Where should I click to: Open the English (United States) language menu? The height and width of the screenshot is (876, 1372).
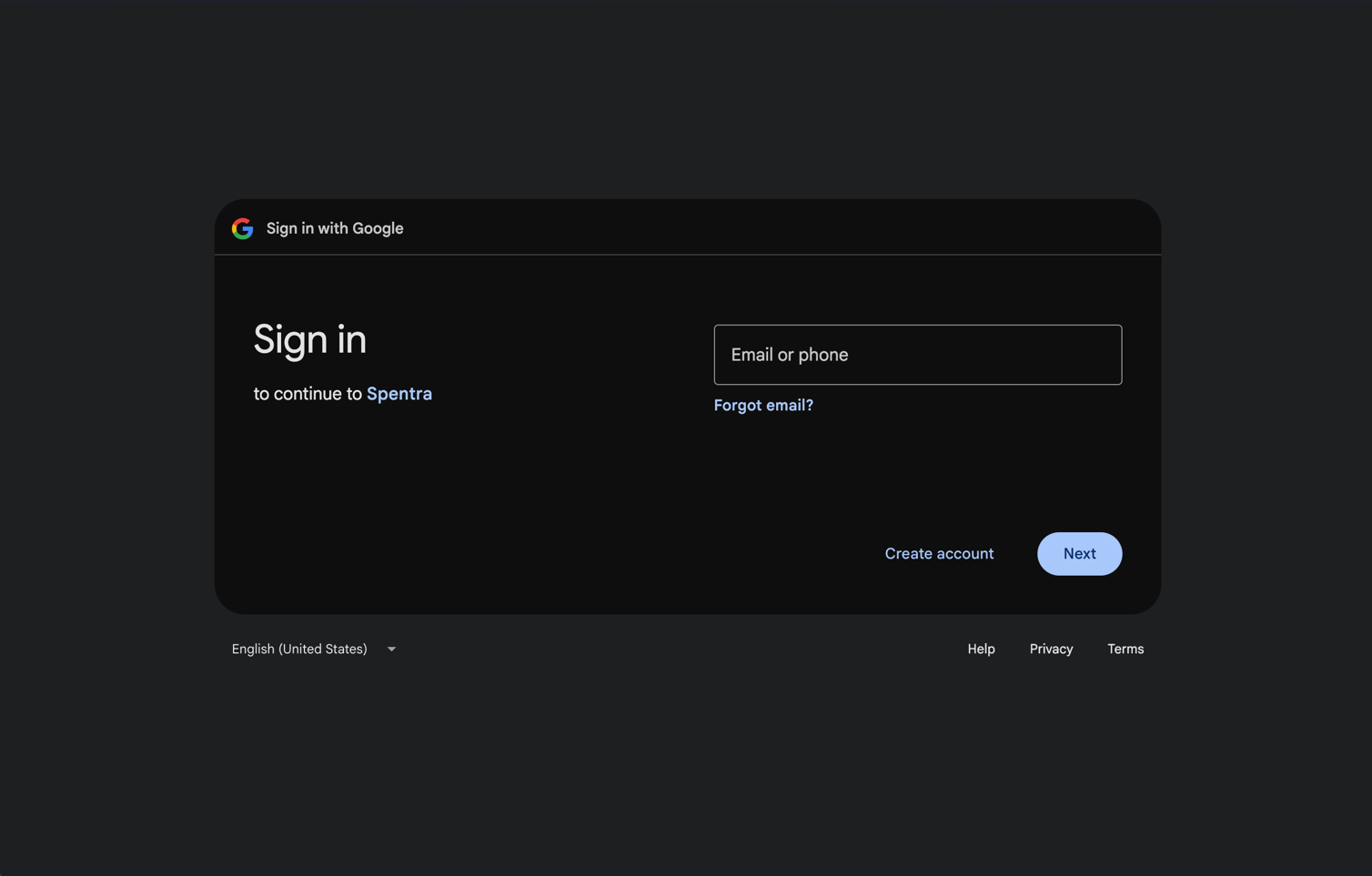(x=299, y=649)
